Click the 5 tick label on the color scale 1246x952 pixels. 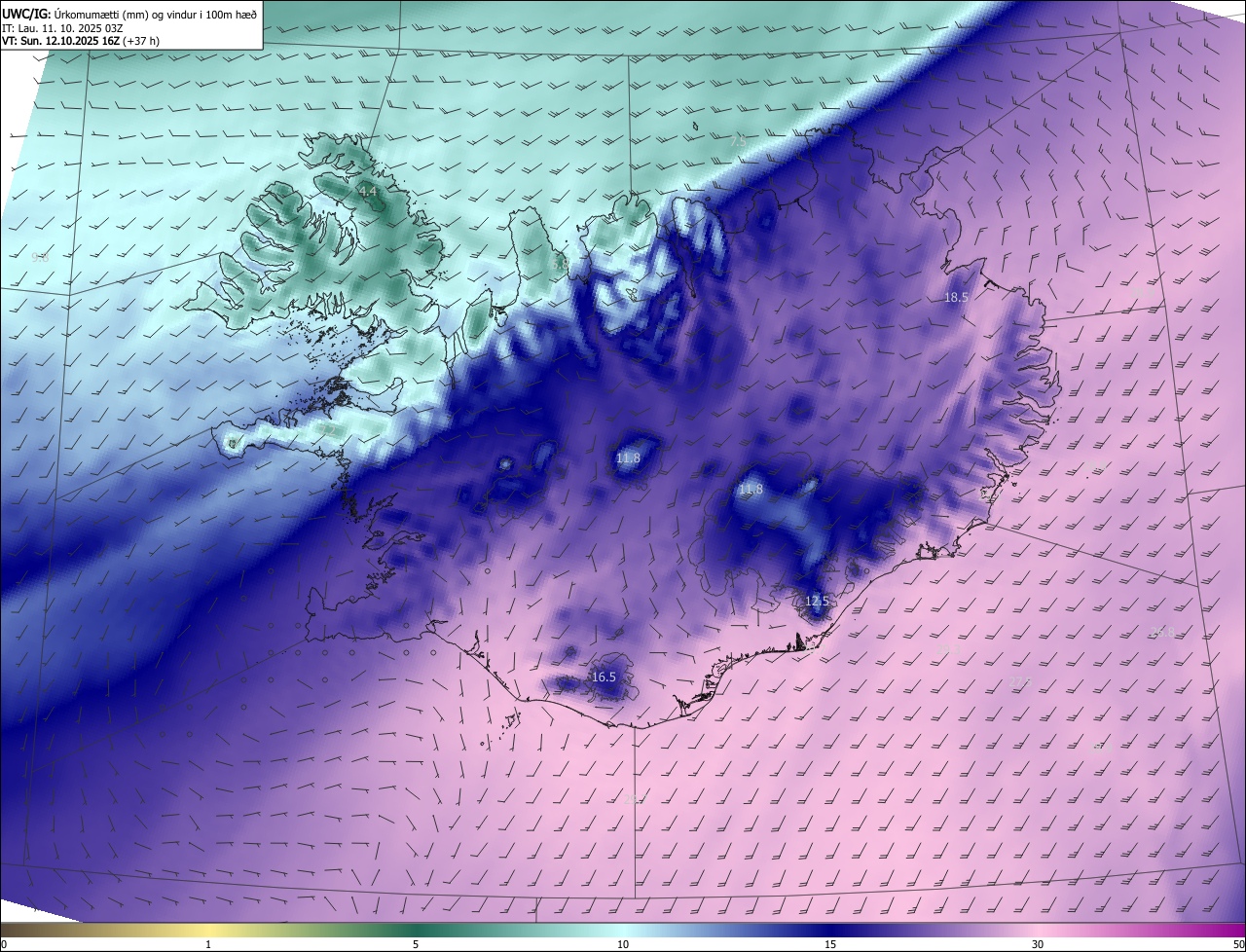point(416,944)
